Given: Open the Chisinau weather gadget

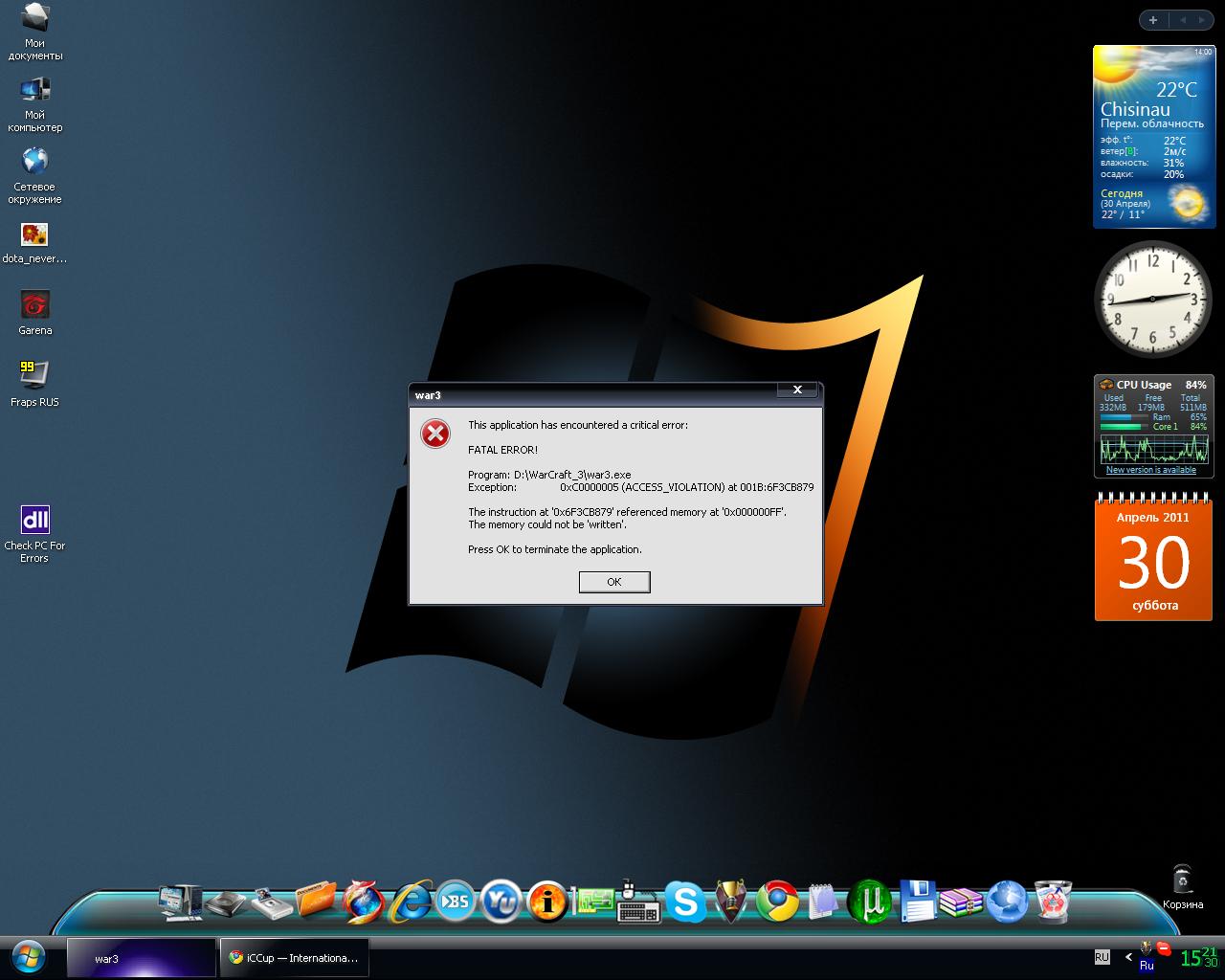Looking at the screenshot, I should point(1153,137).
